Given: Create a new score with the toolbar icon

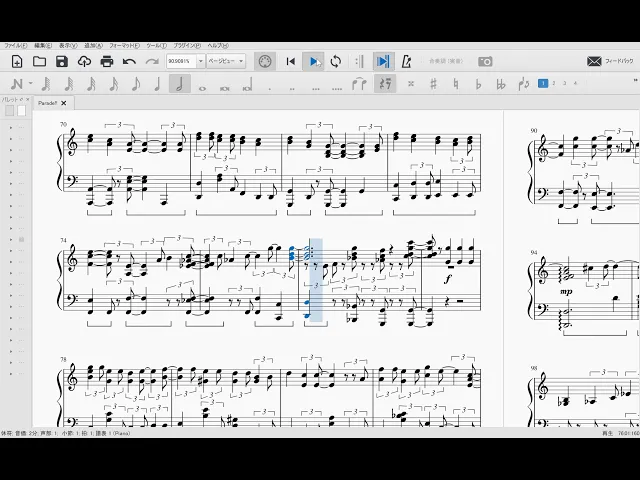Looking at the screenshot, I should pyautogui.click(x=17, y=62).
